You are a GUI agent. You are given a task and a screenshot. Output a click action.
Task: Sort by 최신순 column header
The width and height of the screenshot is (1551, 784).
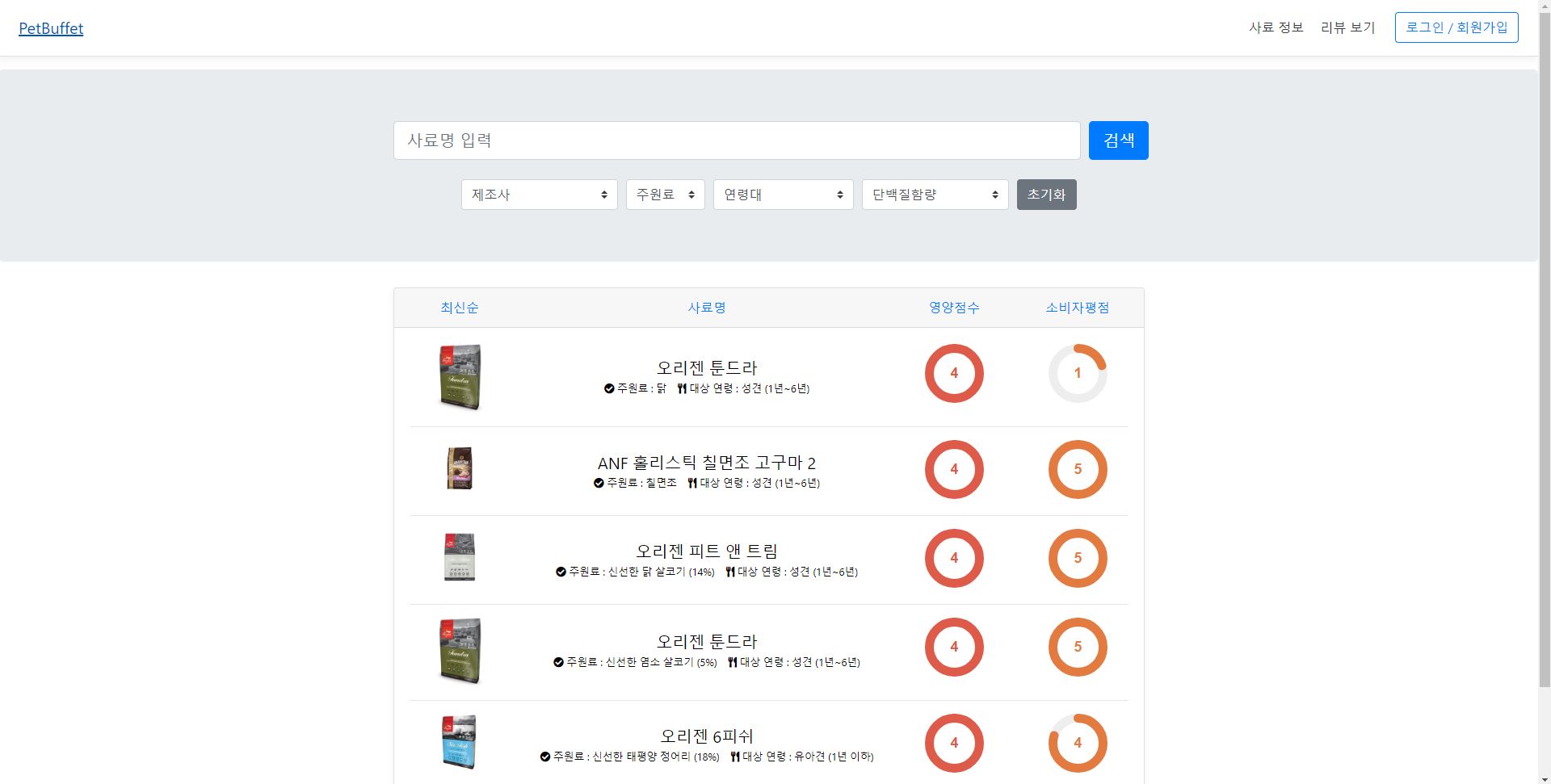coord(460,308)
